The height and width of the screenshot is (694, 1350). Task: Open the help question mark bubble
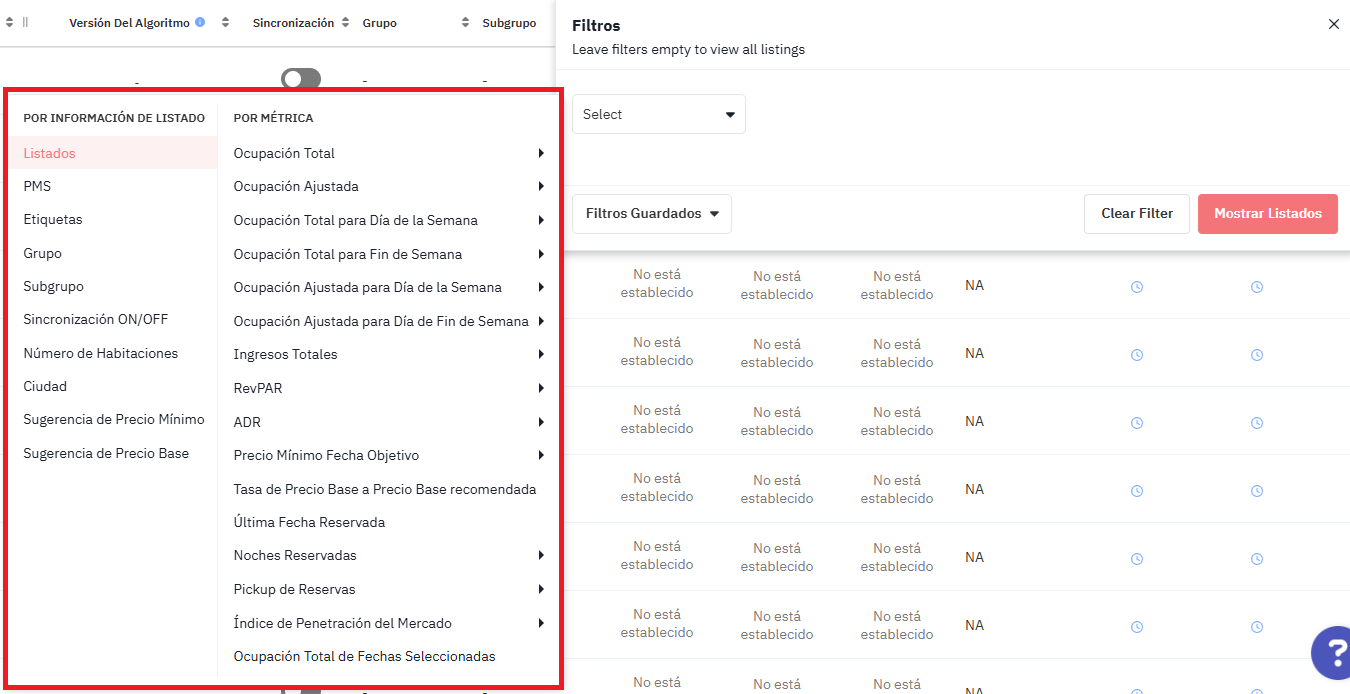coord(1332,652)
